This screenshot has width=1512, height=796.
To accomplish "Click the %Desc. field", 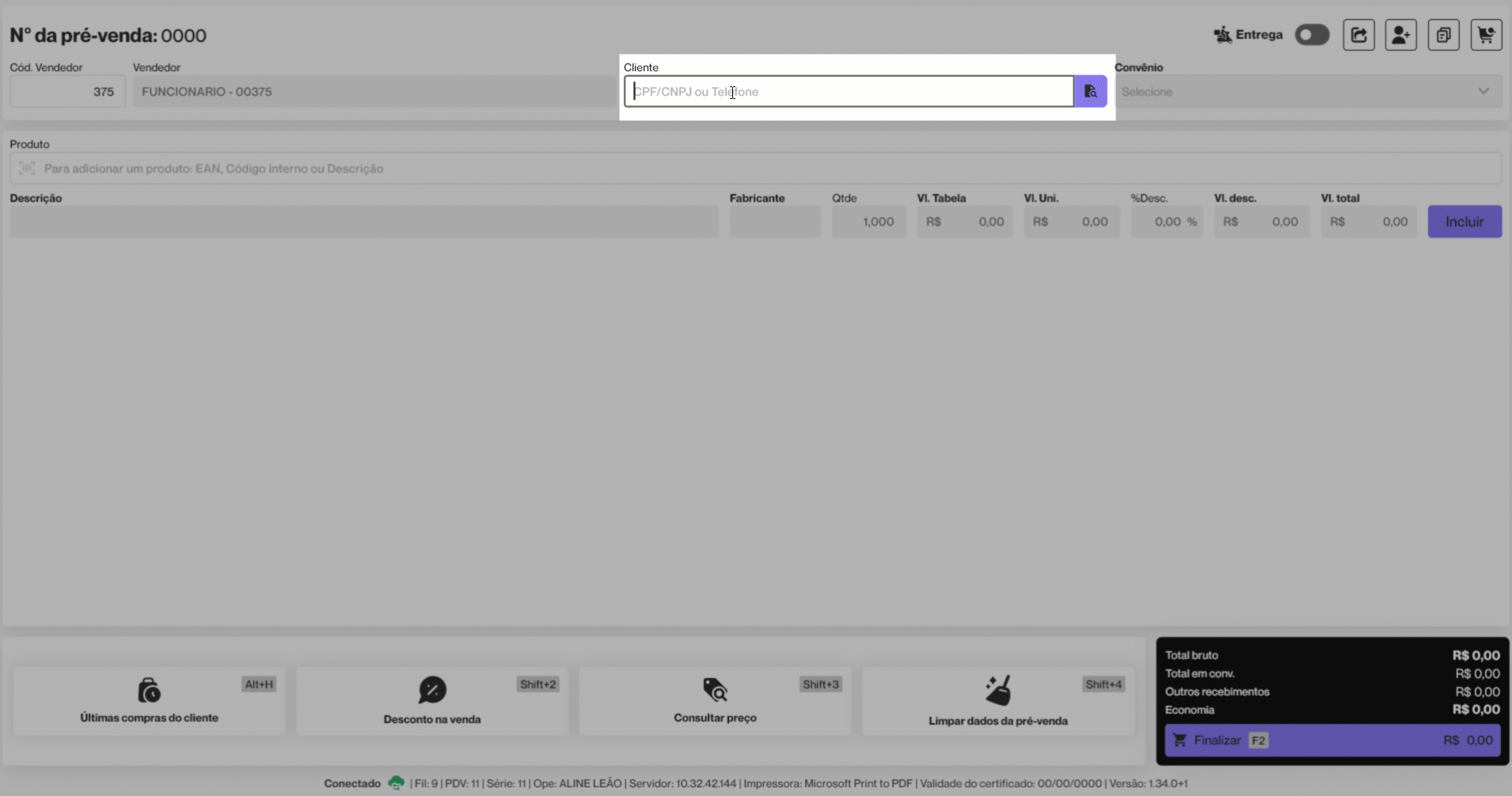I will [x=1167, y=222].
